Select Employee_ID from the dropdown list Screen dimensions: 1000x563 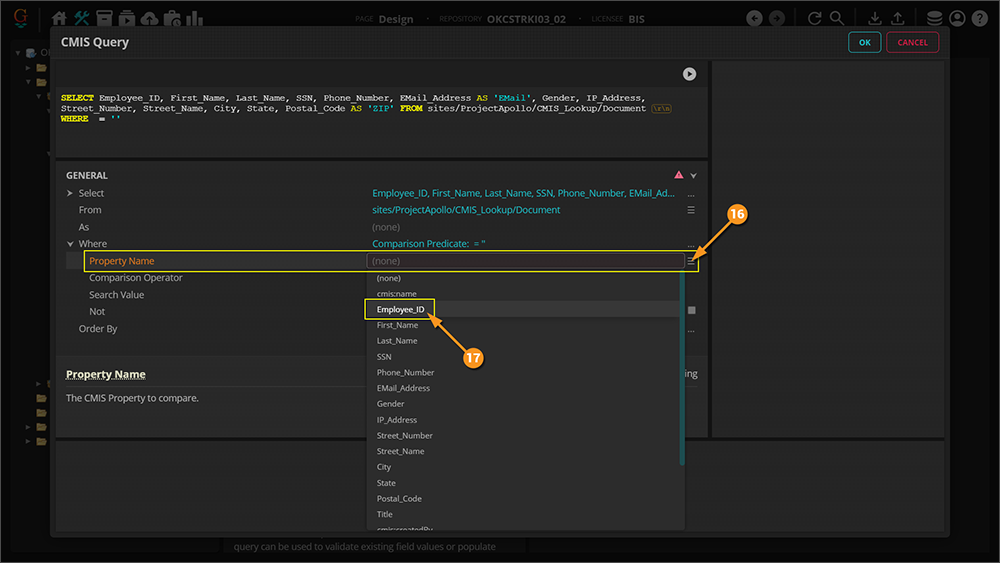coord(400,310)
